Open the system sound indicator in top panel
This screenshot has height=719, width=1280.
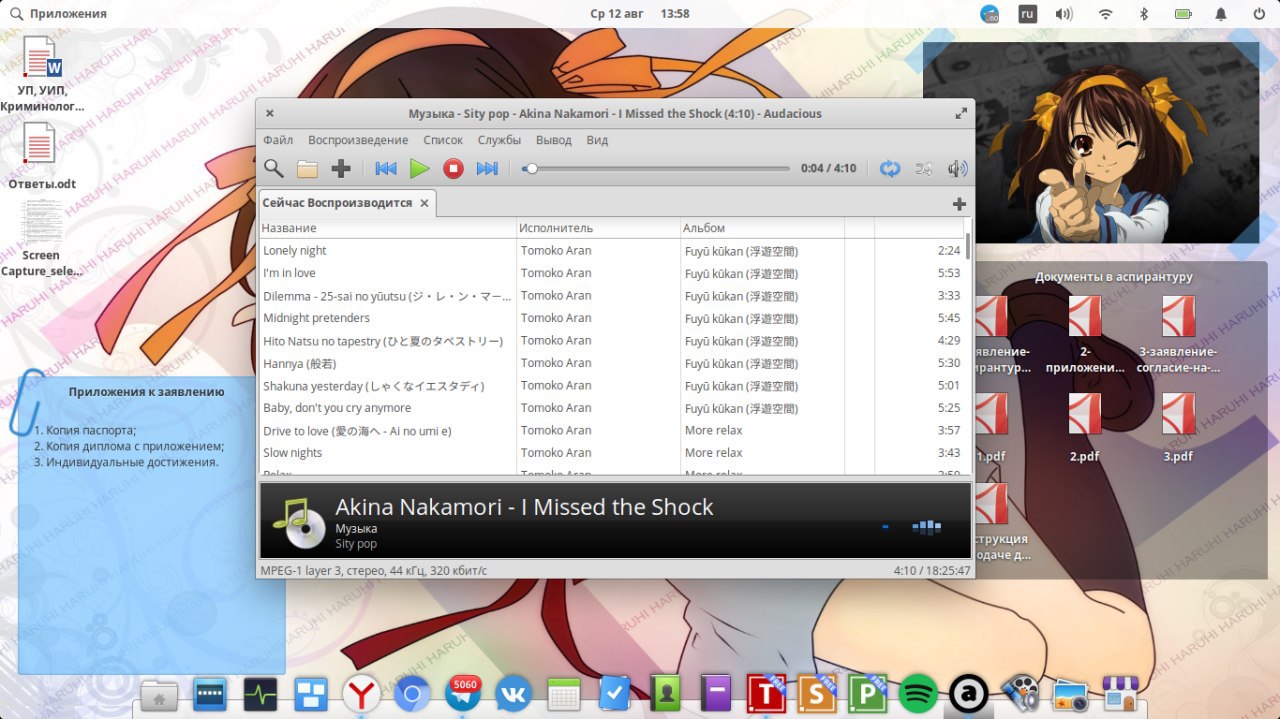1064,14
